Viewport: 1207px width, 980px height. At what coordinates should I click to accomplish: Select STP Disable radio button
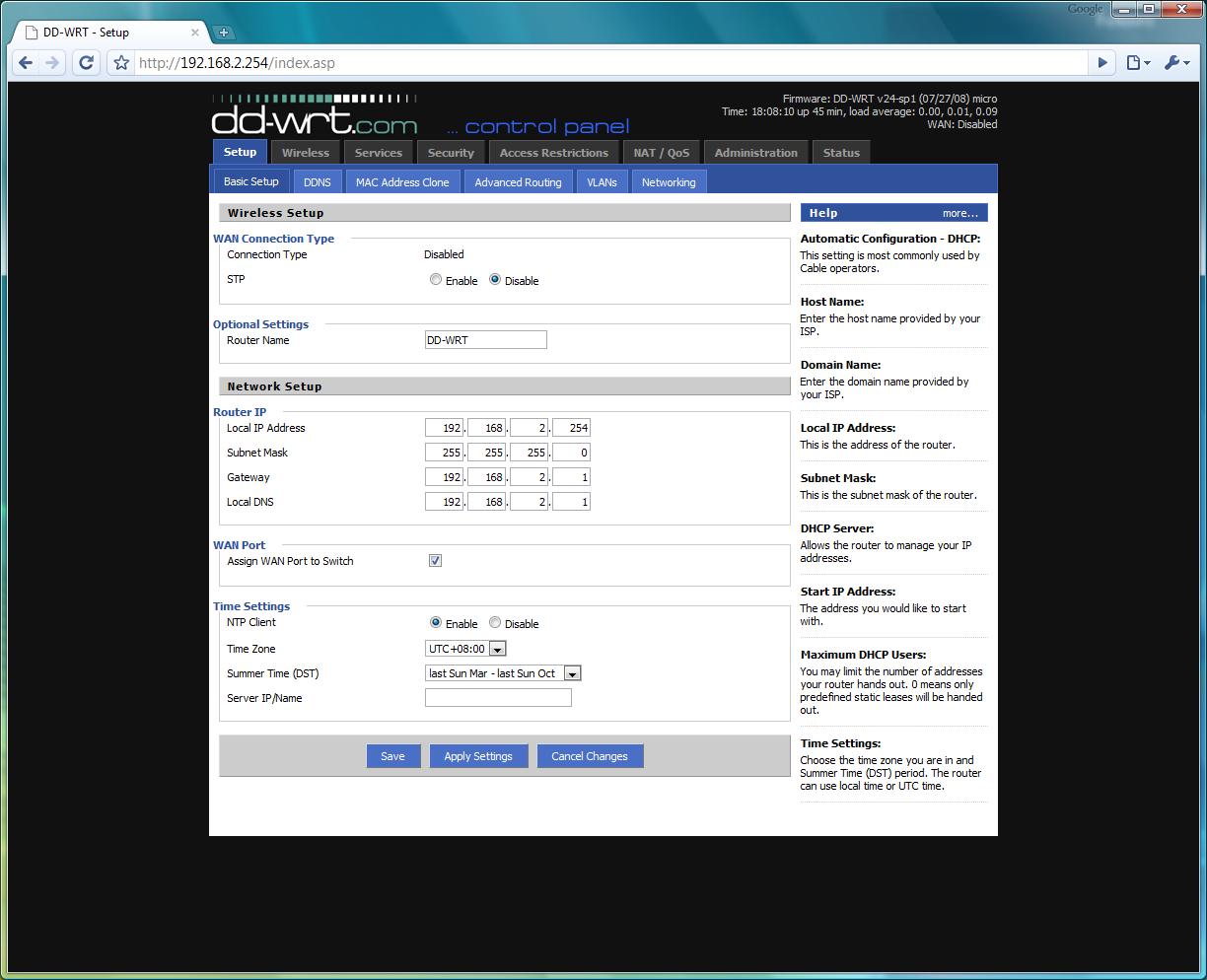(x=495, y=280)
